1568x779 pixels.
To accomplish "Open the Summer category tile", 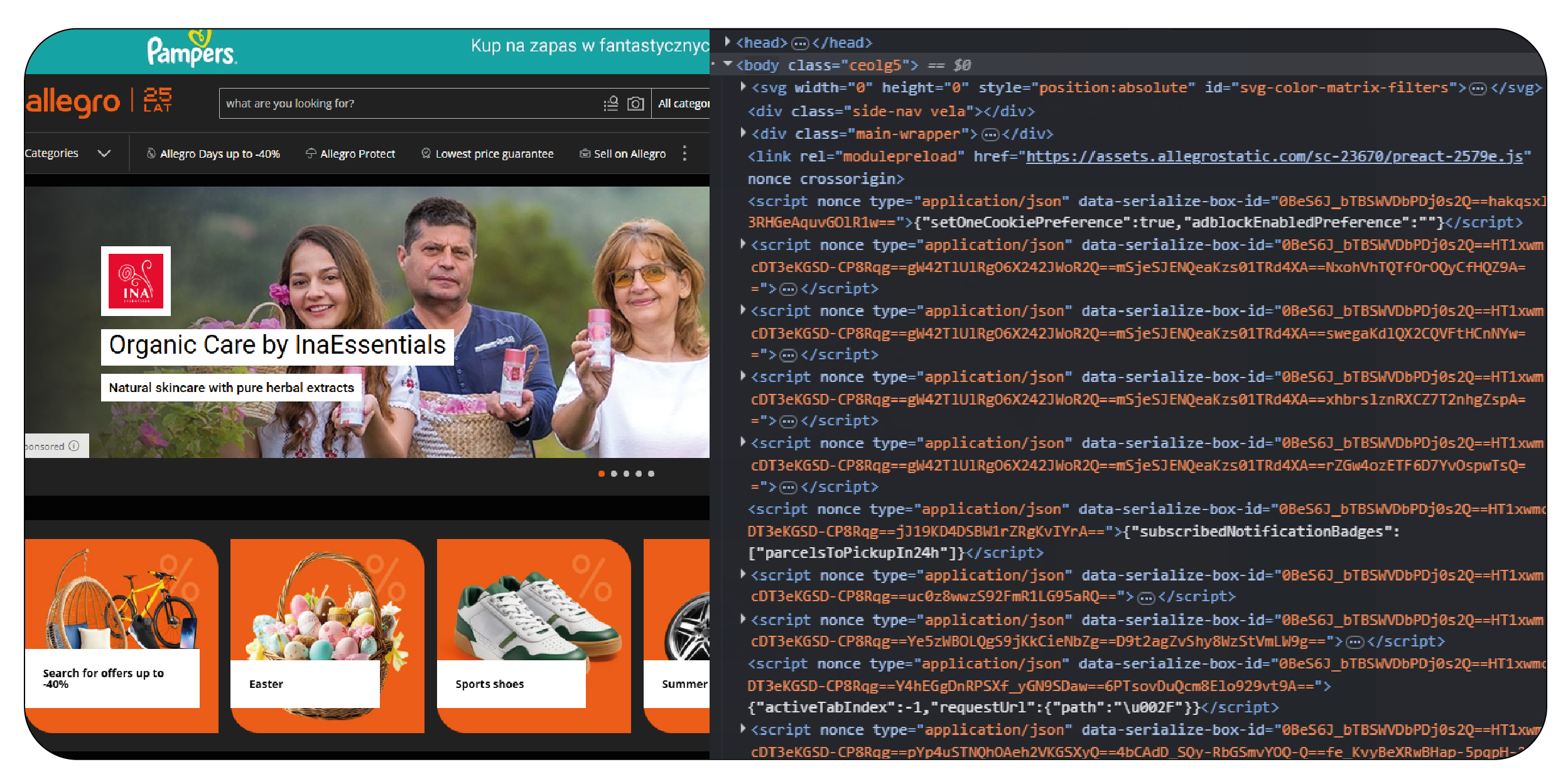I will tap(677, 636).
